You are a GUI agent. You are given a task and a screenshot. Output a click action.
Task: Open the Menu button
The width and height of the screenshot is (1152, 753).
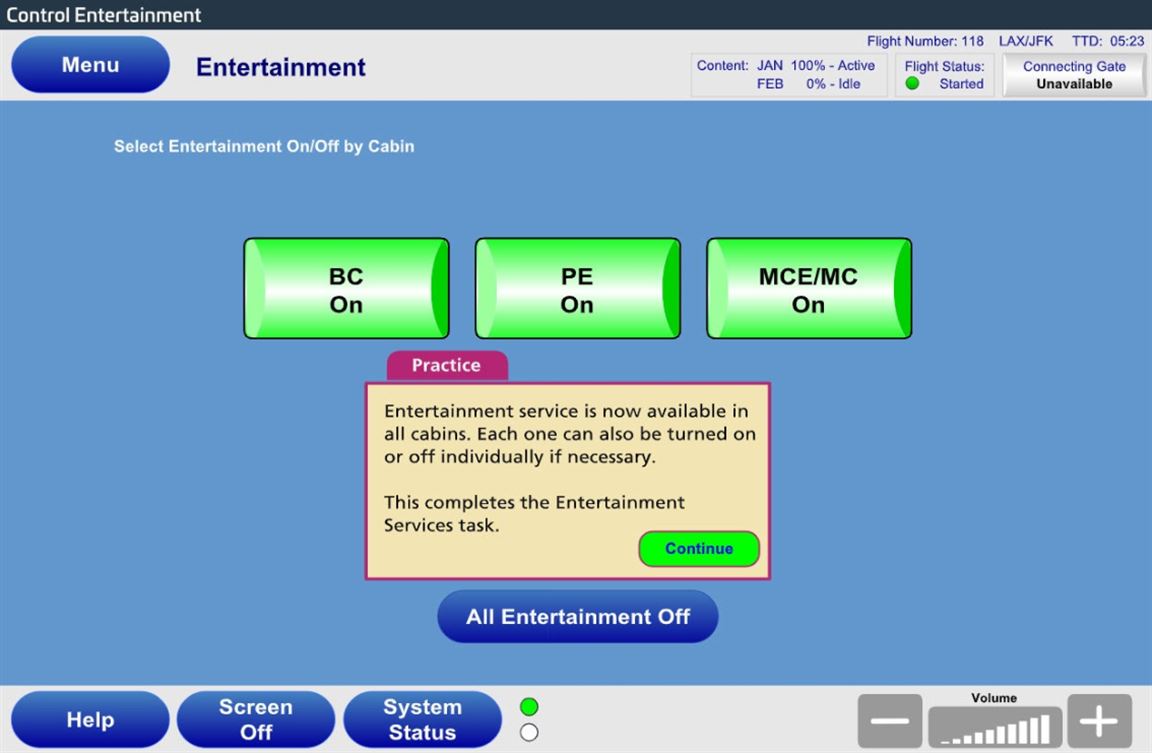coord(90,65)
